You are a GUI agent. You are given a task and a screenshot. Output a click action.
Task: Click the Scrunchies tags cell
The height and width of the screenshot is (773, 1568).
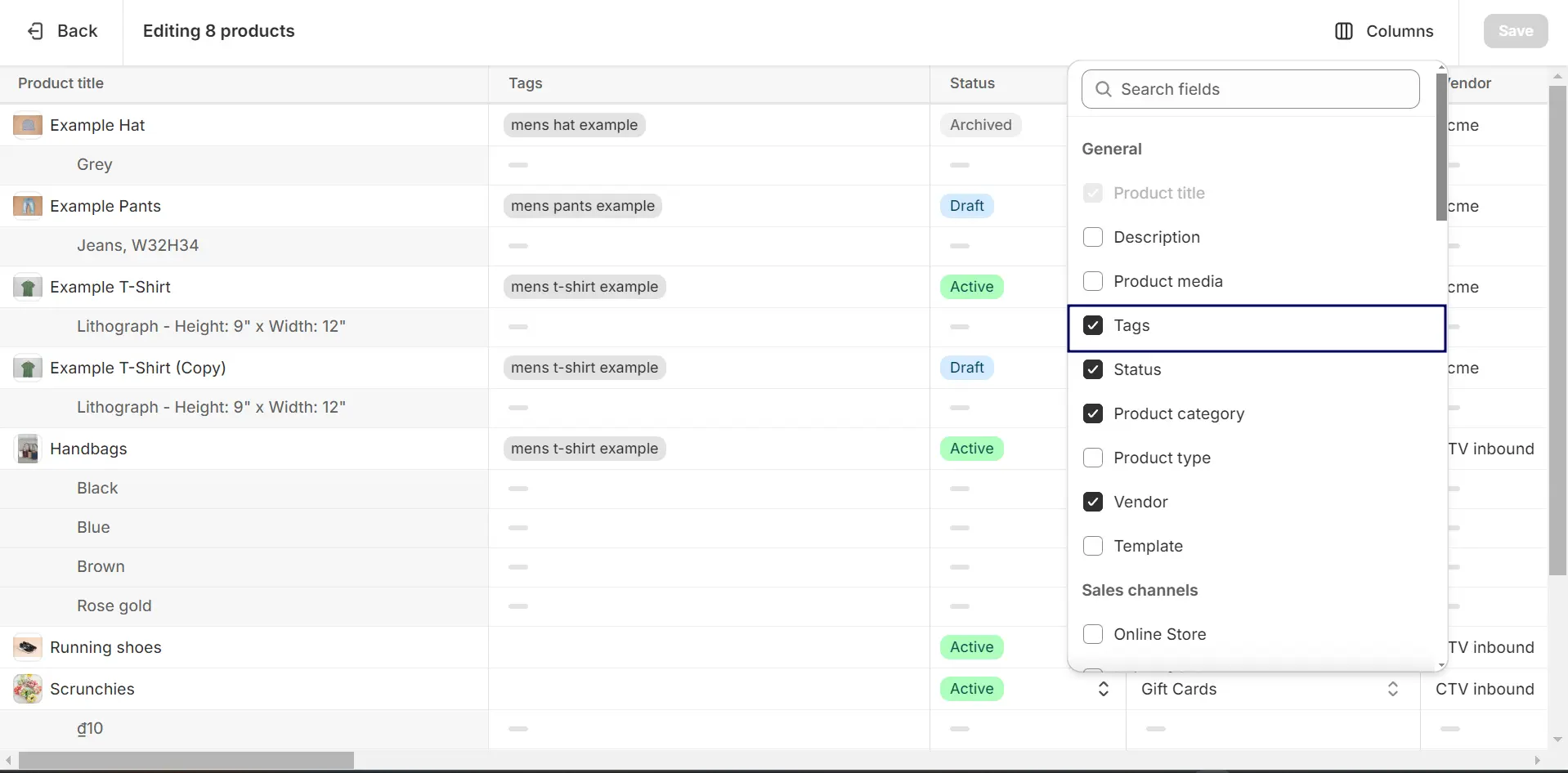click(709, 689)
